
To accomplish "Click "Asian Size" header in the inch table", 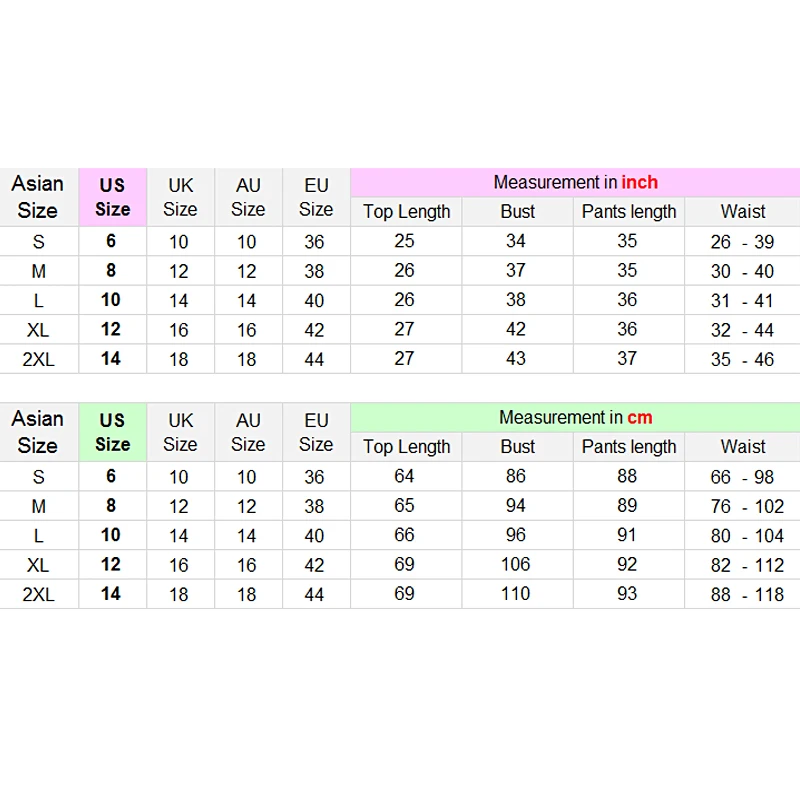I will coord(38,197).
